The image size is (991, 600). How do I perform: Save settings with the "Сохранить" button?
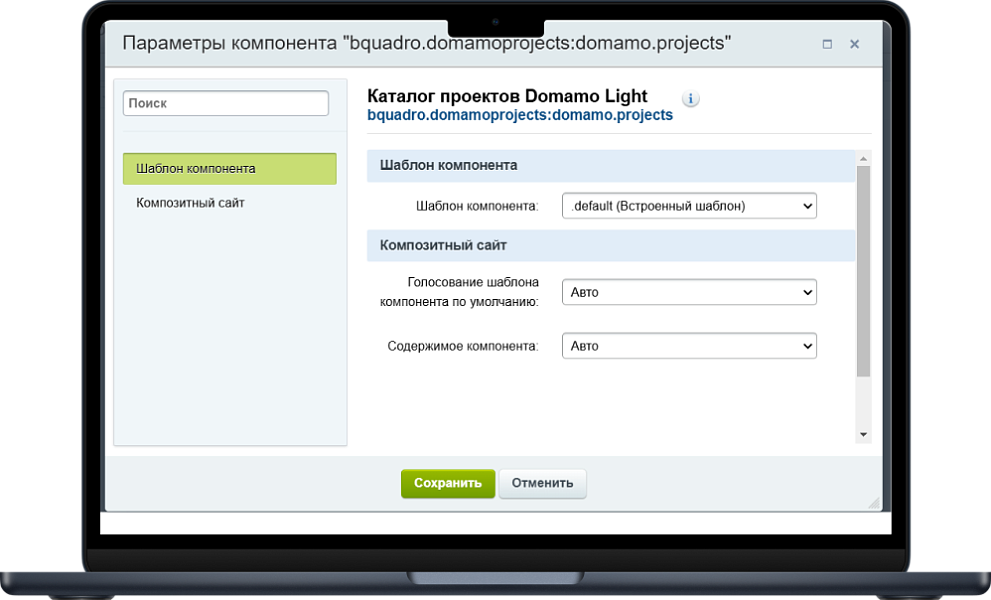(x=447, y=483)
